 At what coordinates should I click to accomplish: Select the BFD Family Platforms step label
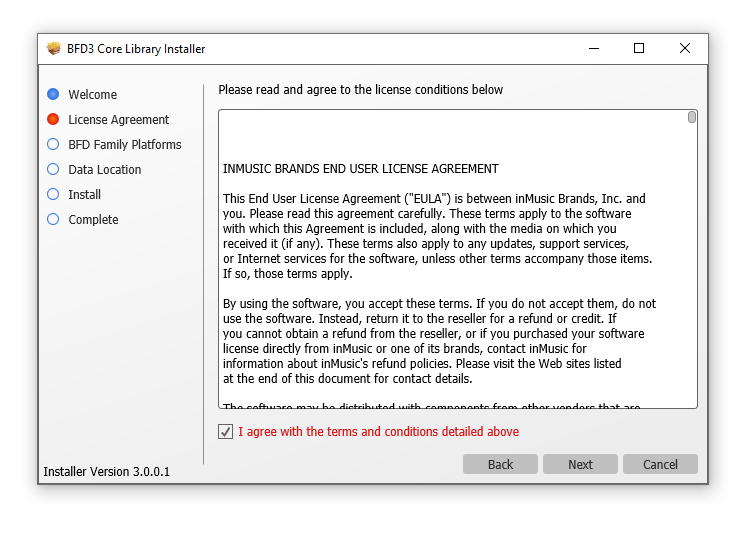click(124, 145)
